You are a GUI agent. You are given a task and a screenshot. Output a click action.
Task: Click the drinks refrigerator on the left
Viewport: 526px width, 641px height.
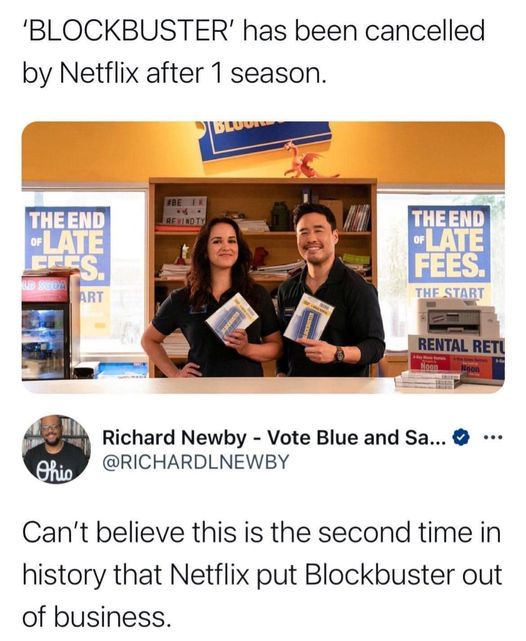coord(51,324)
